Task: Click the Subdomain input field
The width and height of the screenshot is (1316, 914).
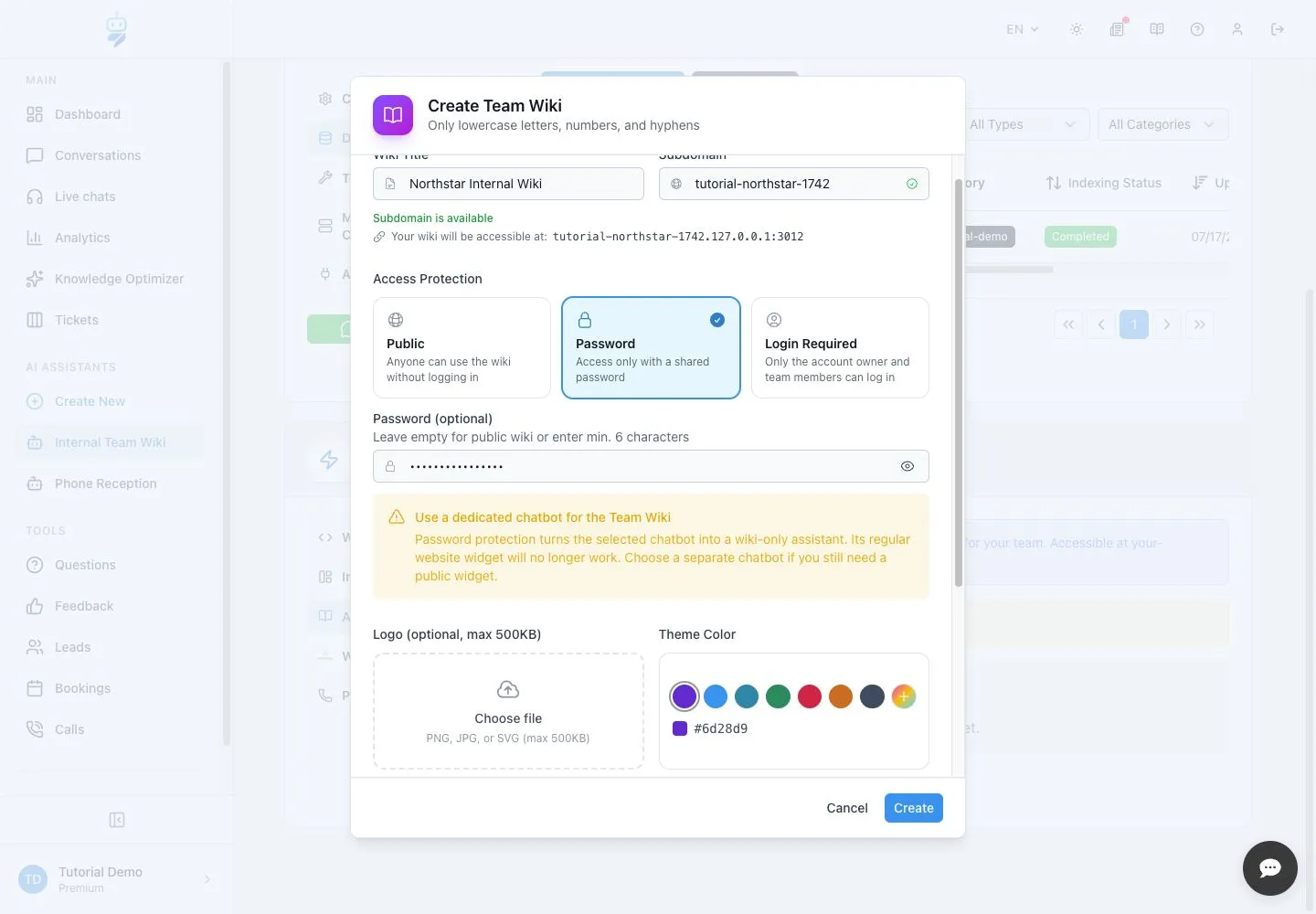Action: click(x=793, y=184)
